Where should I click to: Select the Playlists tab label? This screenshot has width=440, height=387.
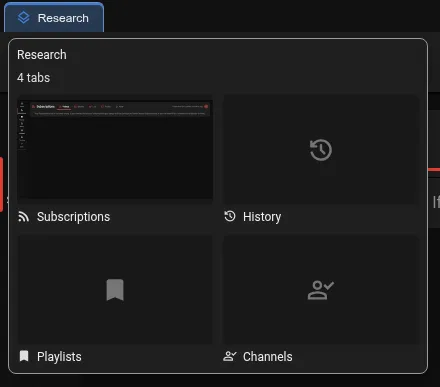(x=59, y=357)
